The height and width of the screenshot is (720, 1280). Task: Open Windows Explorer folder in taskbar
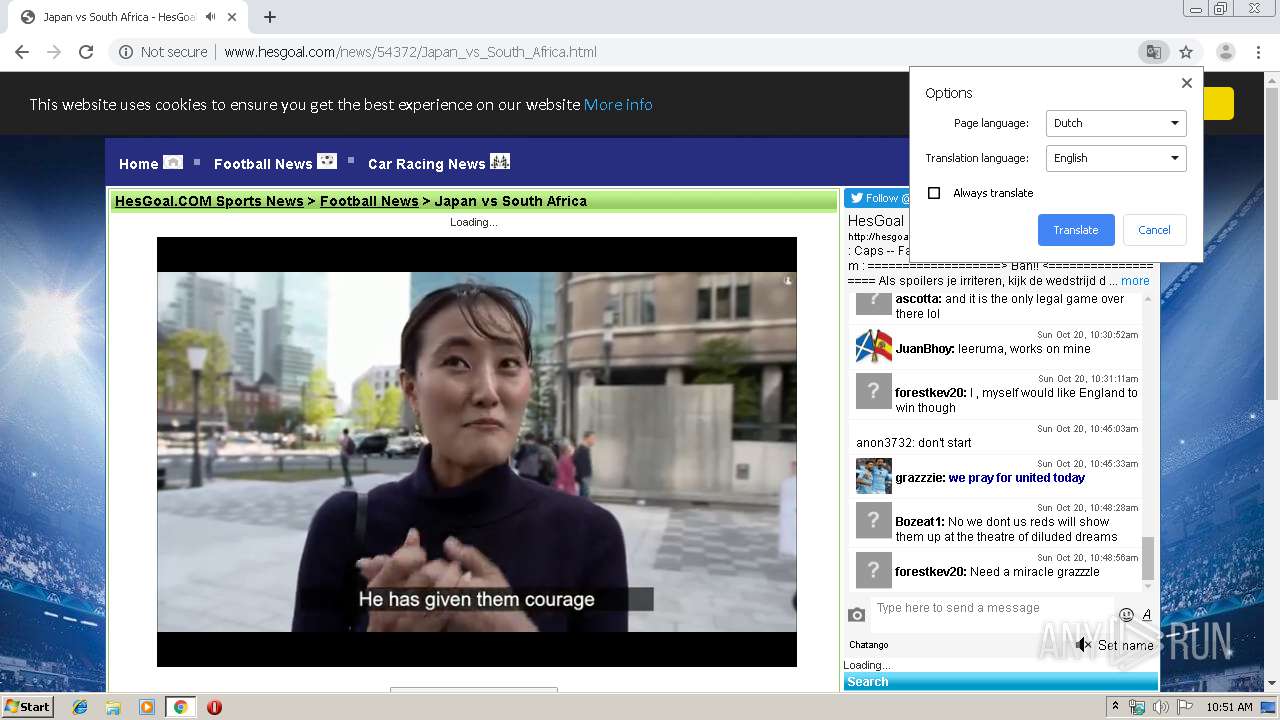click(113, 707)
